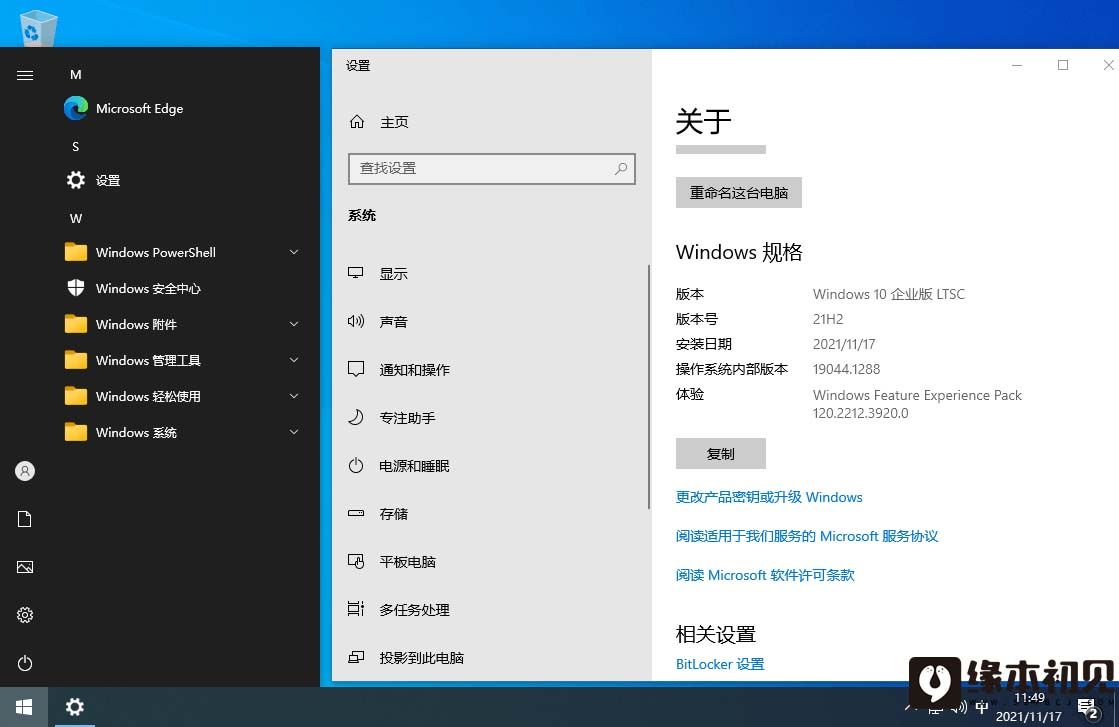This screenshot has width=1119, height=727.
Task: Click the 重命名这台电脑 button
Action: pos(738,193)
